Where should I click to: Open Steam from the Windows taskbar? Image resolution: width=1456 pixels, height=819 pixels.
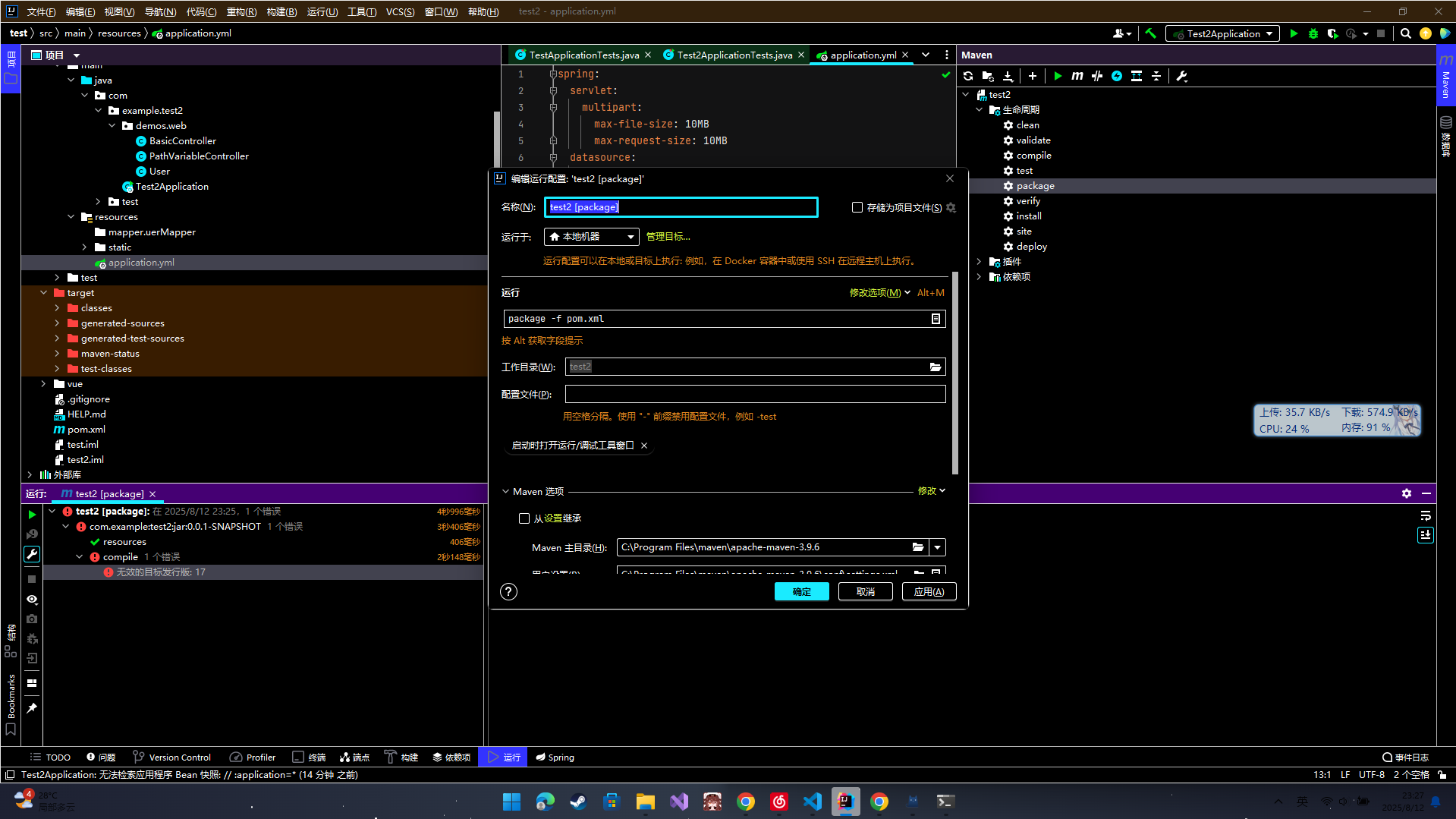[578, 802]
